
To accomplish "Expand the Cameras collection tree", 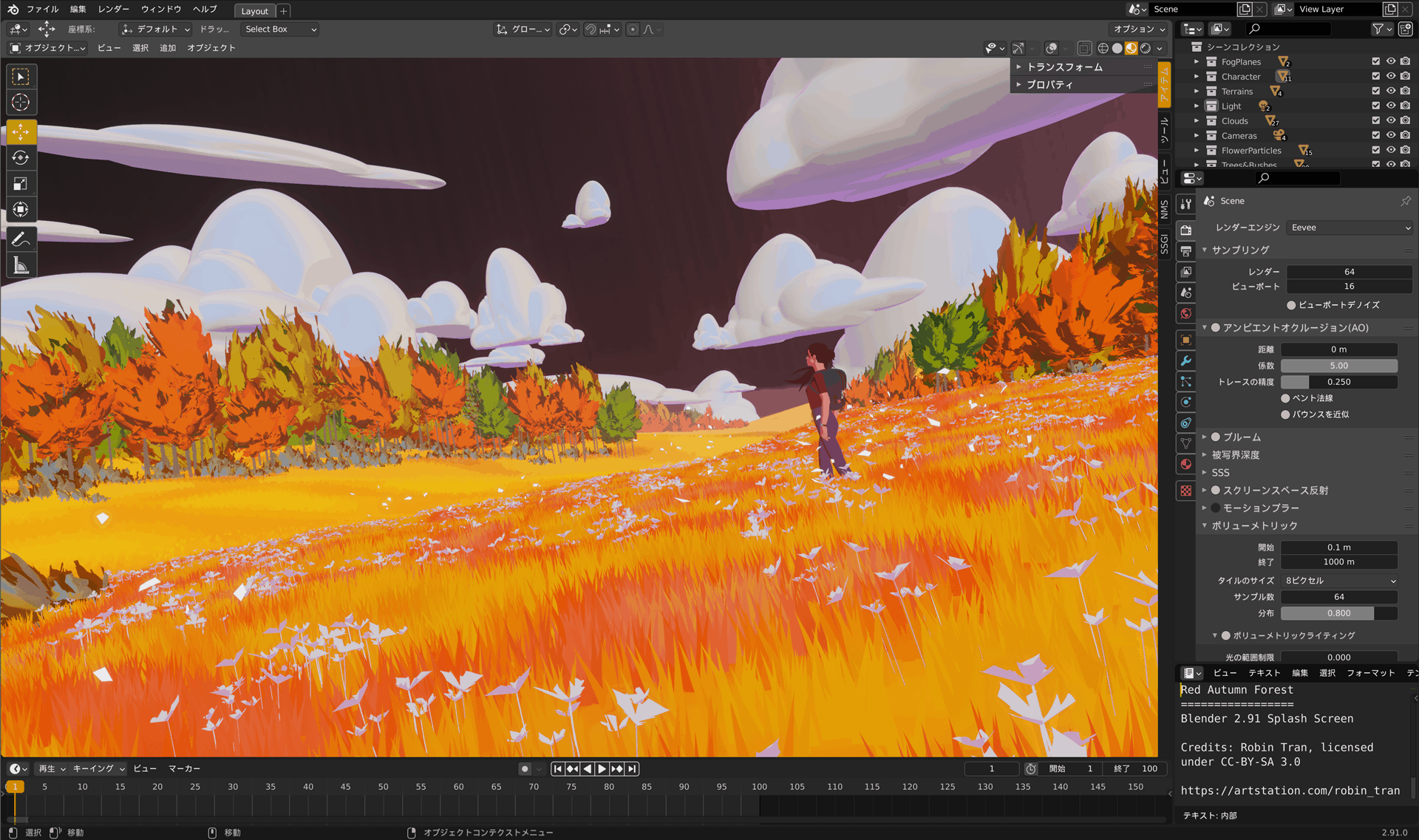I will [x=1197, y=136].
